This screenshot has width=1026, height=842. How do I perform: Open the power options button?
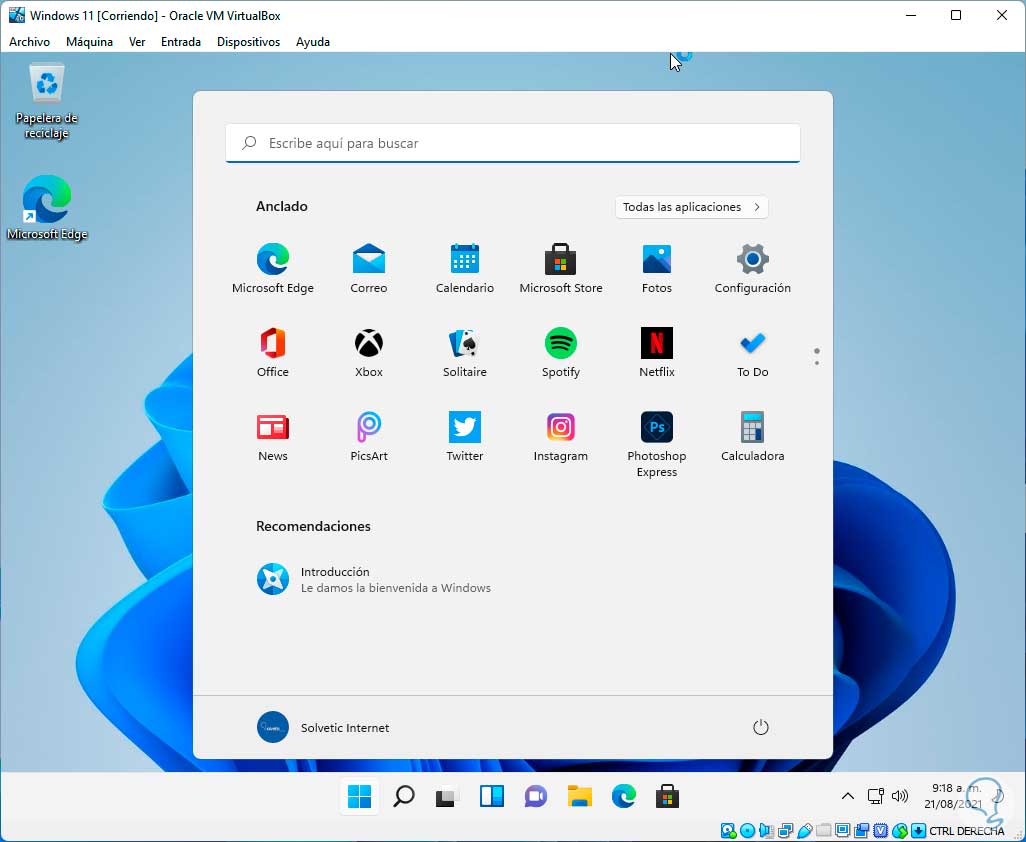(760, 727)
